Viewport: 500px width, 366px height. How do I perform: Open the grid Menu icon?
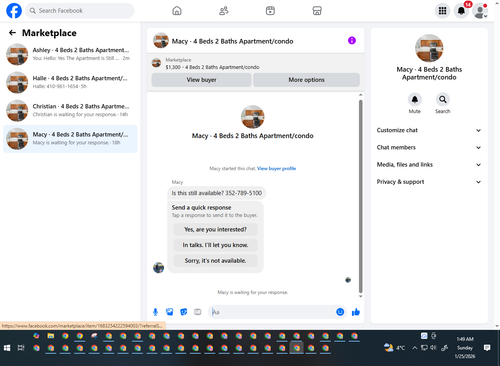[x=442, y=11]
